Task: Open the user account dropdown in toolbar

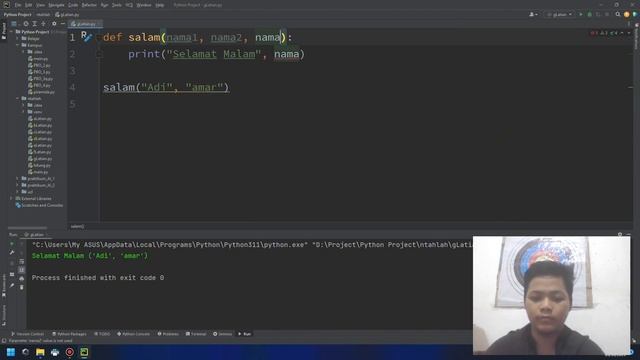Action: pos(533,14)
